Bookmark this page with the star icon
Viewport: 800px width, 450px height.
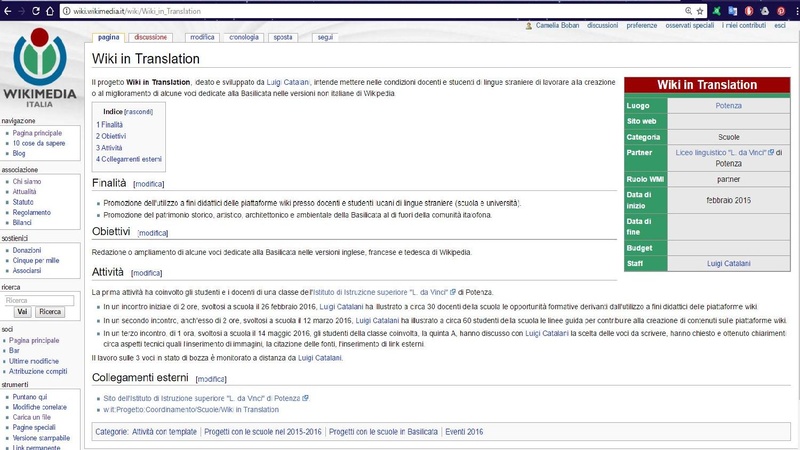point(700,11)
